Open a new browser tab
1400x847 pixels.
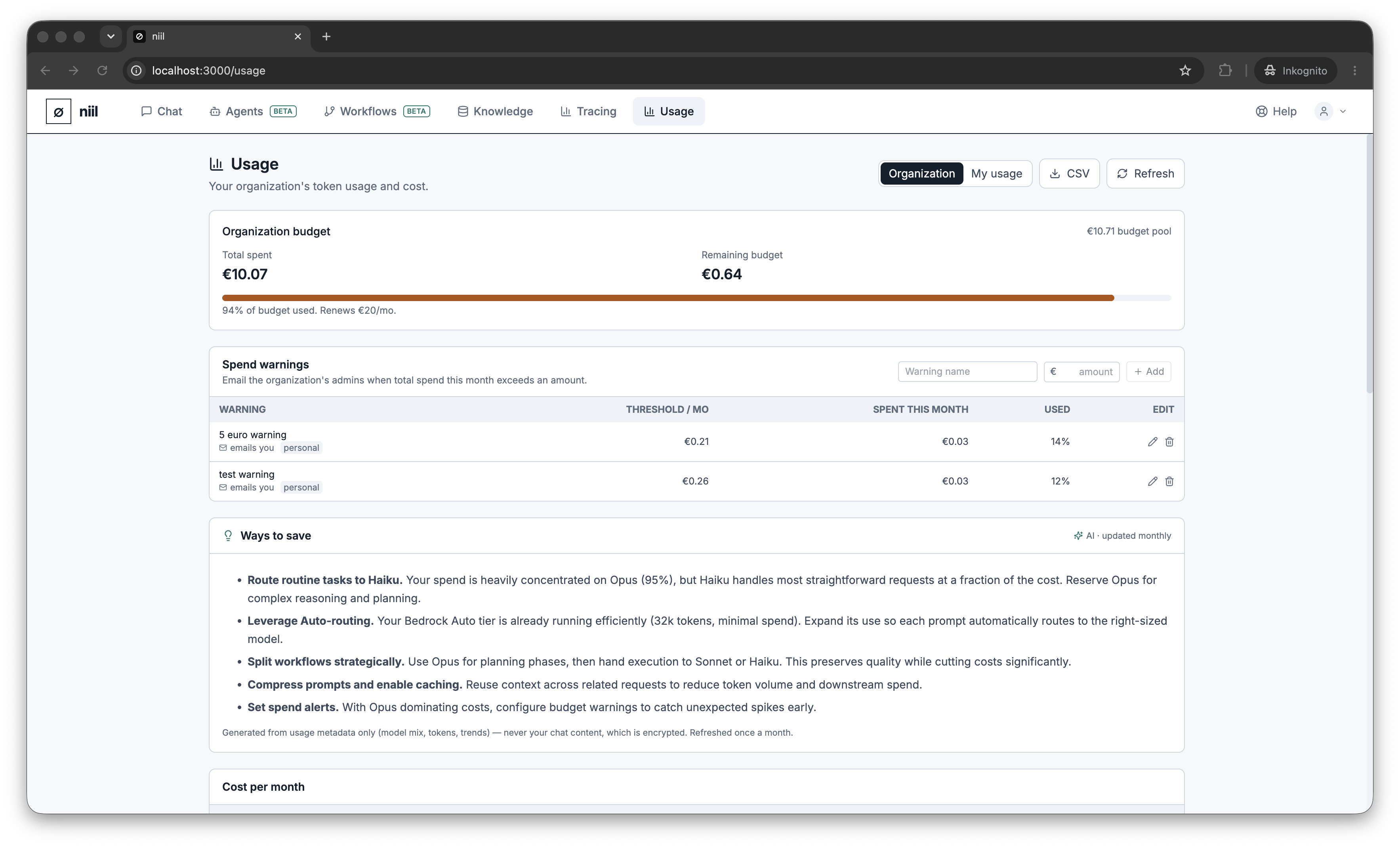point(326,36)
